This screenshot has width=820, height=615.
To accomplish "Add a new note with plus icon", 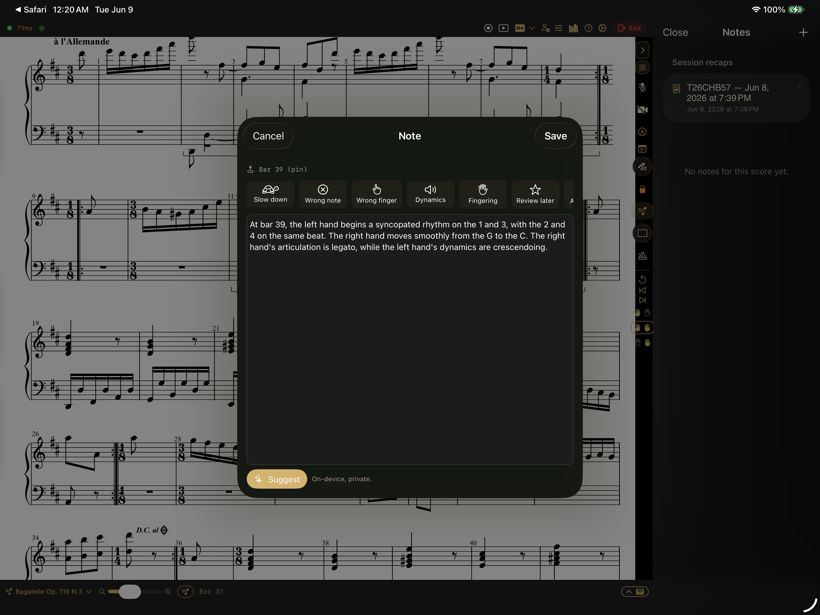I will (803, 32).
